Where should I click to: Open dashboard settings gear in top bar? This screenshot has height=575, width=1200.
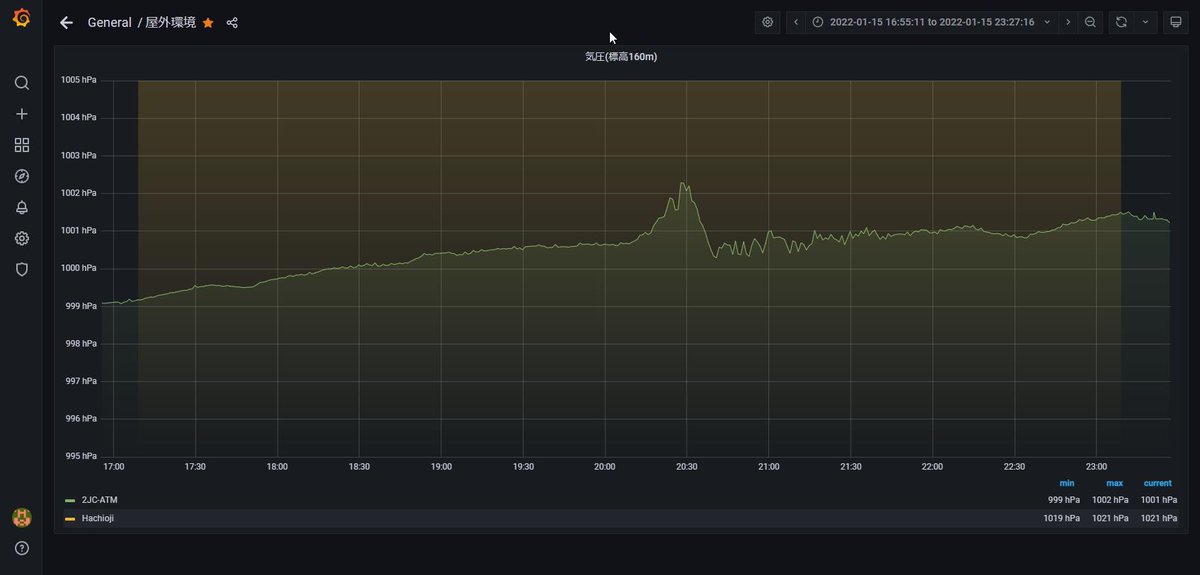point(768,22)
